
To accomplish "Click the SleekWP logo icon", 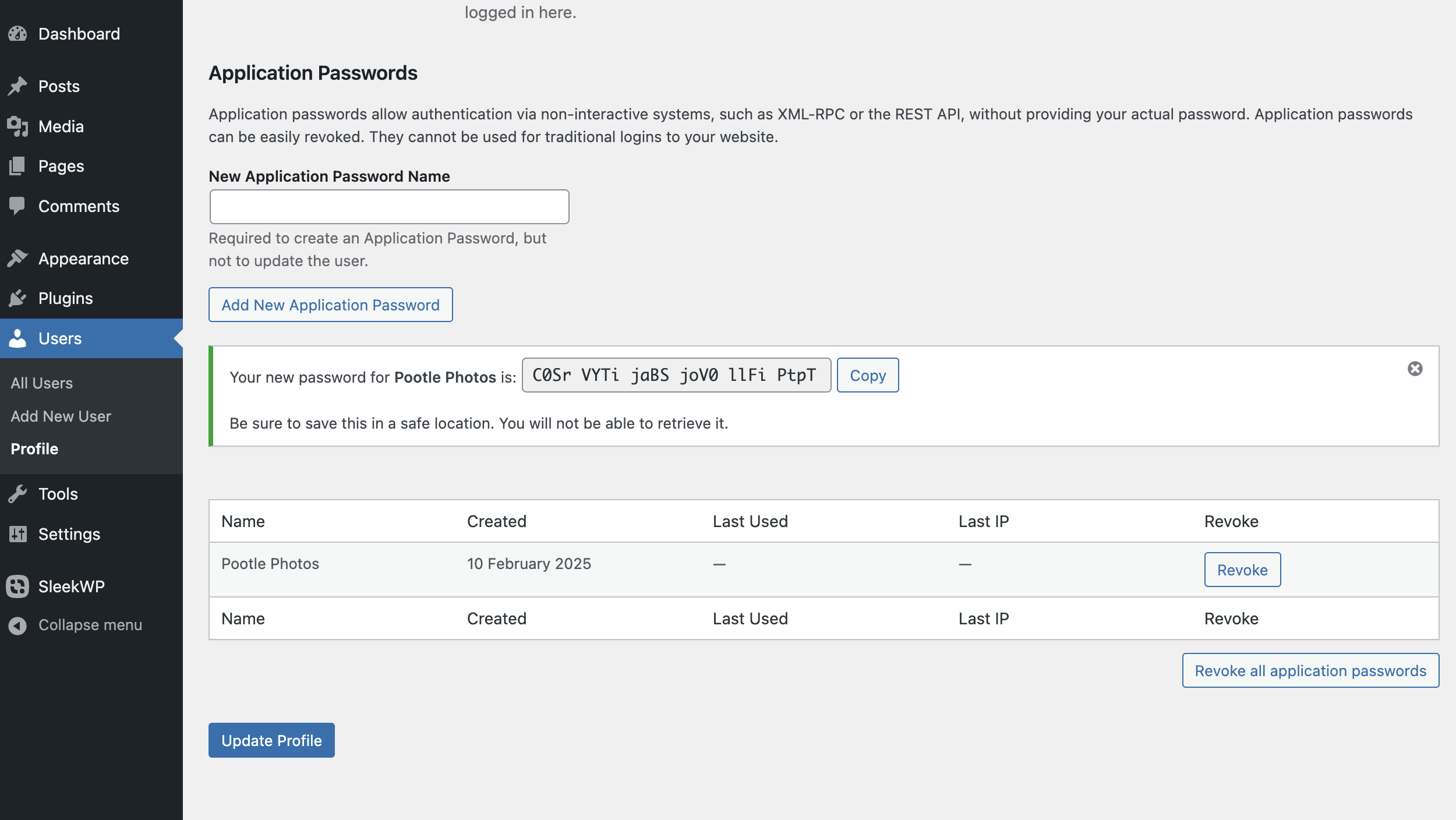I will (17, 586).
